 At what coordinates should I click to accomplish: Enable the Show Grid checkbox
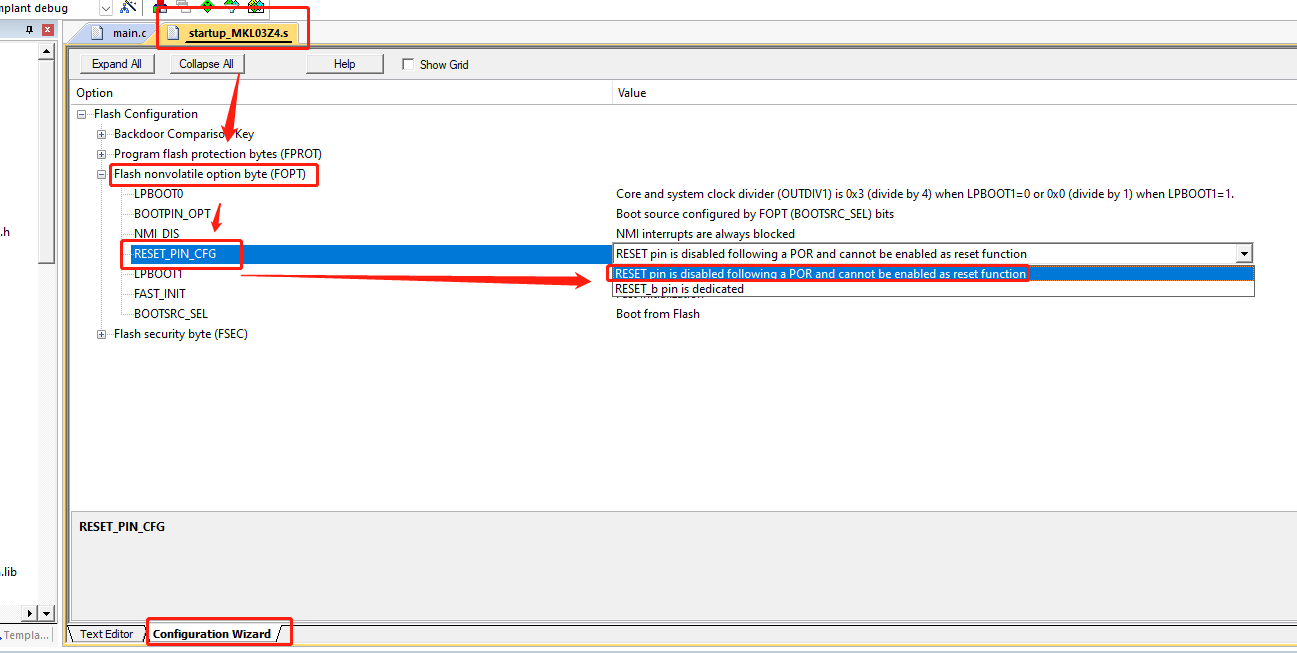tap(407, 64)
